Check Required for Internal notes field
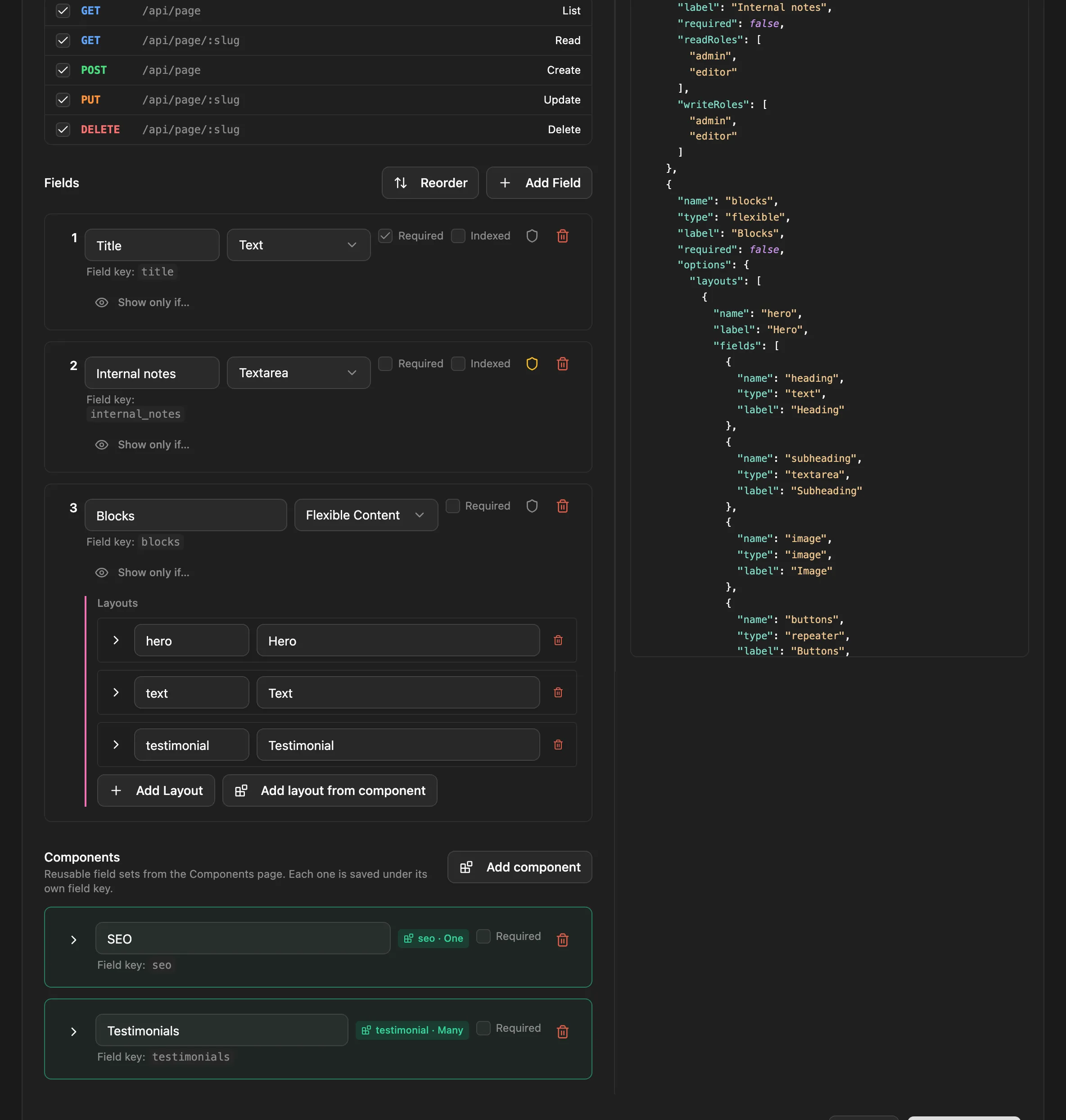Viewport: 1066px width, 1120px height. click(385, 364)
